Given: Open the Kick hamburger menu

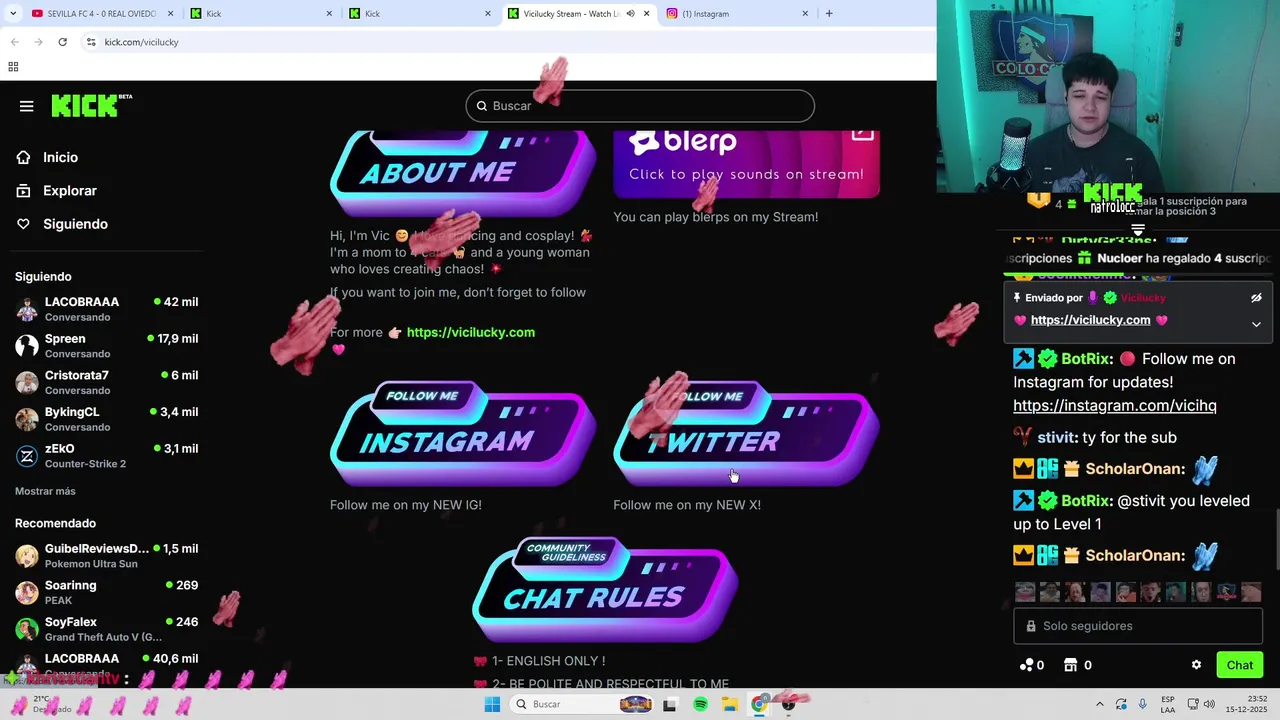Looking at the screenshot, I should [27, 106].
